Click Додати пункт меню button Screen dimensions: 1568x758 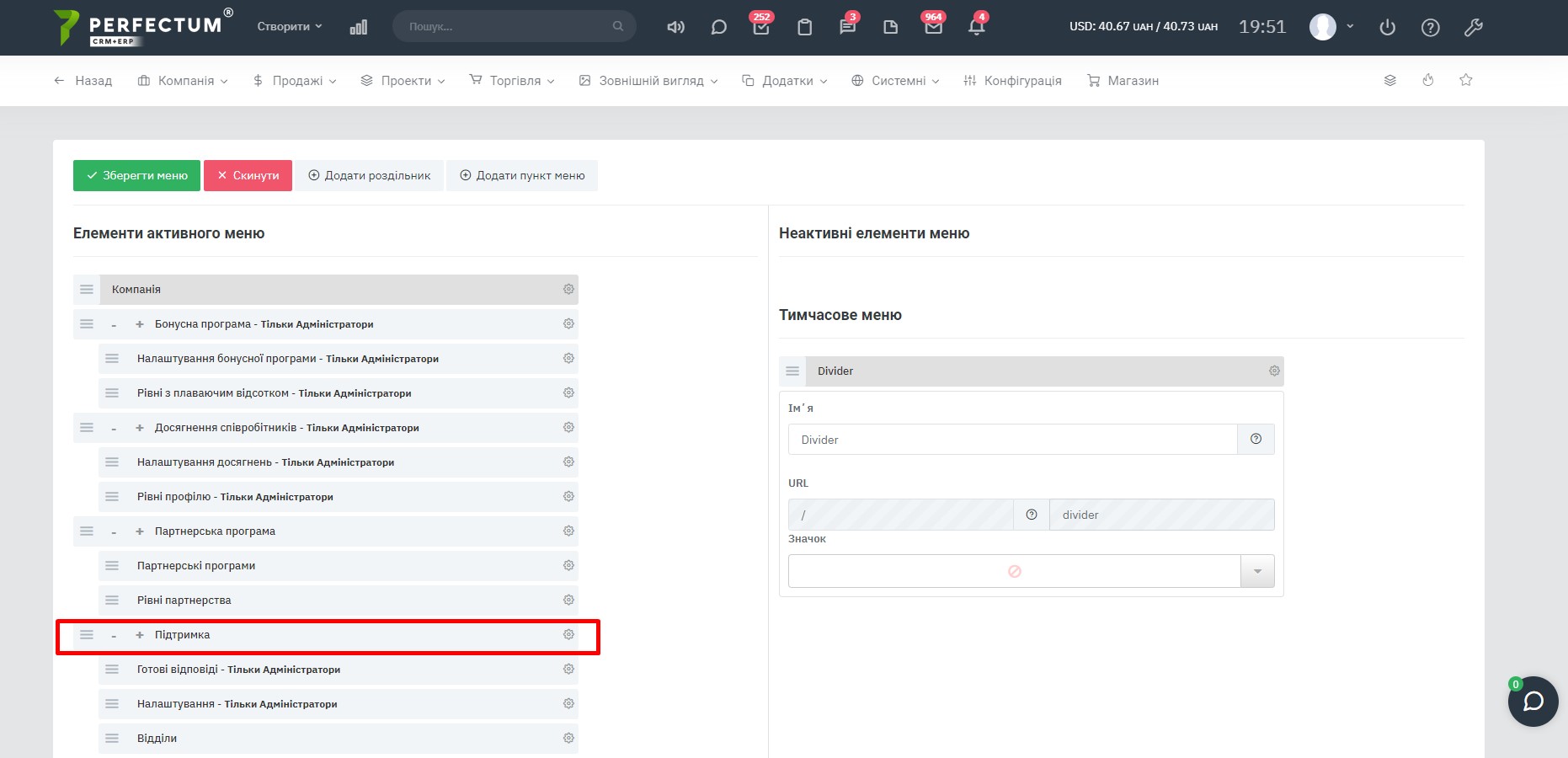(522, 176)
